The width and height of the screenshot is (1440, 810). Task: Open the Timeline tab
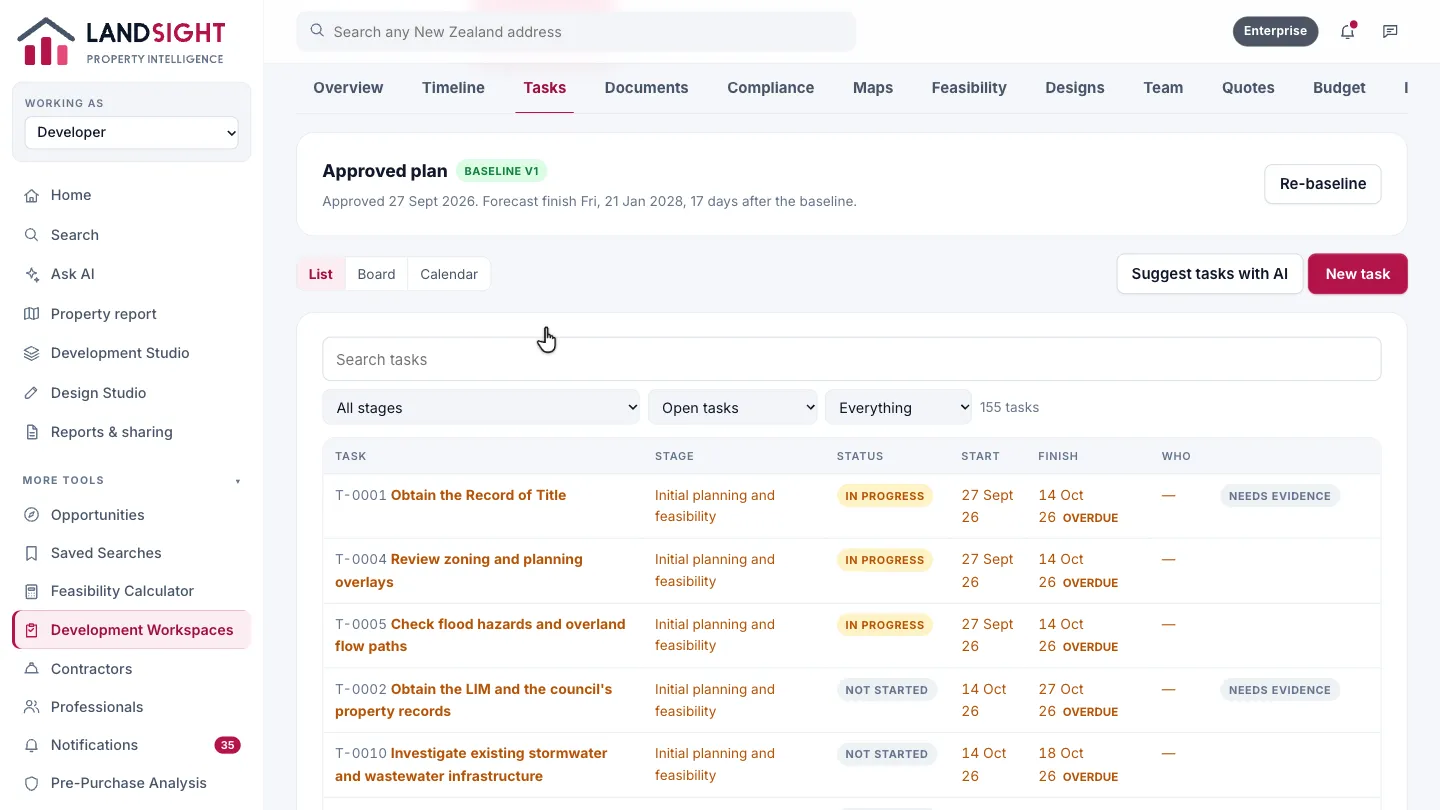pyautogui.click(x=453, y=87)
